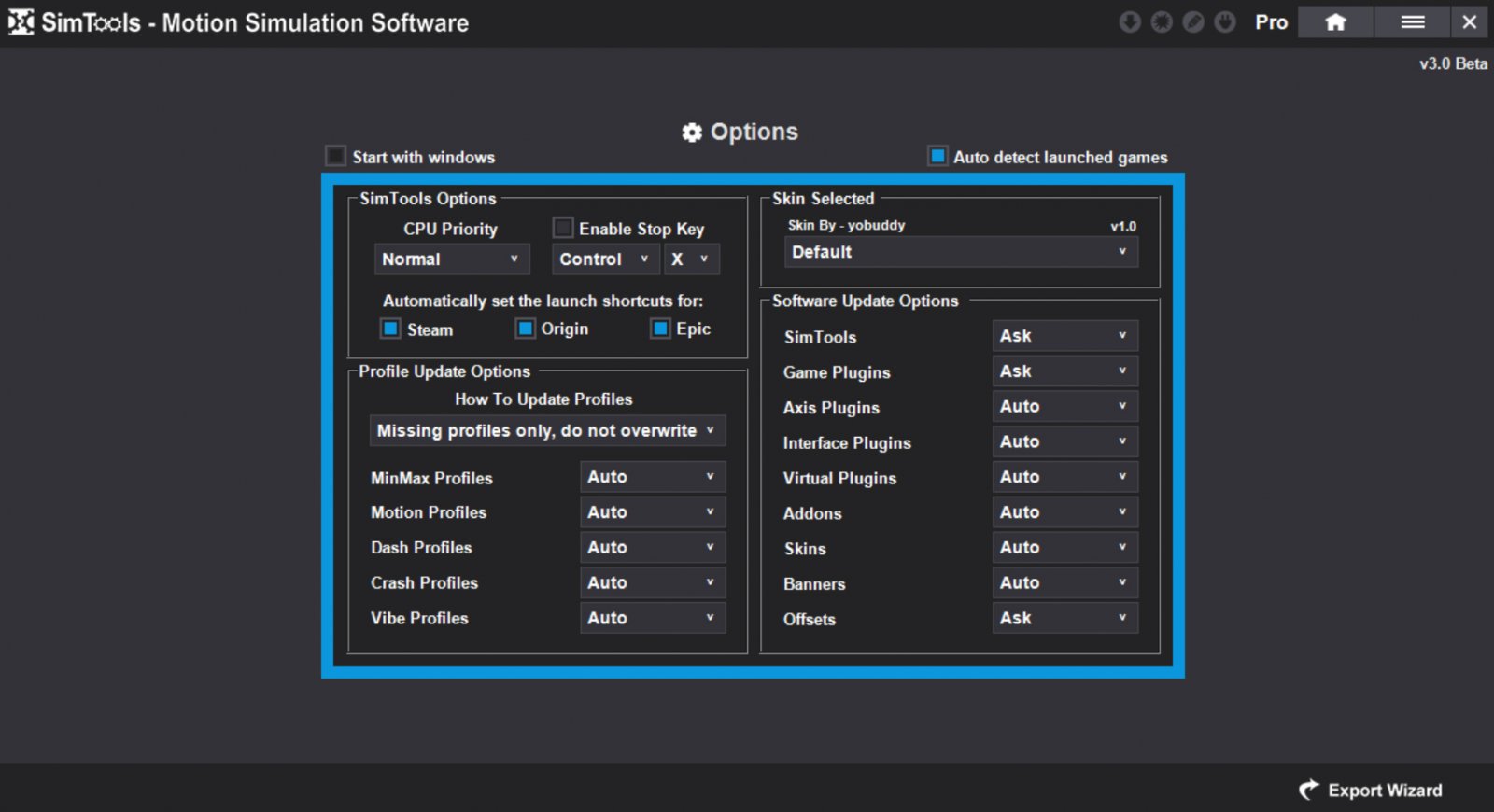This screenshot has width=1494, height=812.
Task: Open the Game Plugins update dropdown
Action: pyautogui.click(x=1064, y=371)
